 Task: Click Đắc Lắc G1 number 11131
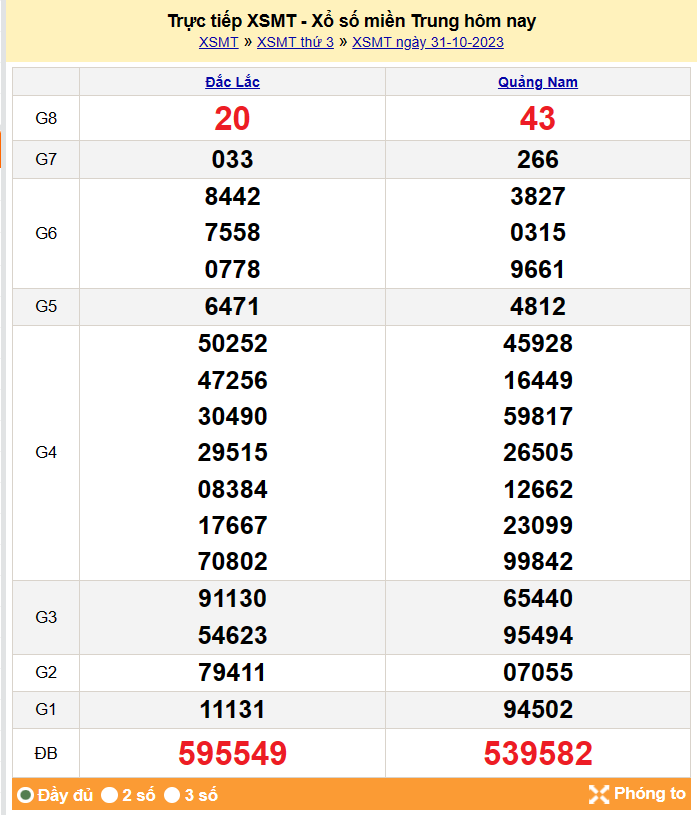point(232,710)
